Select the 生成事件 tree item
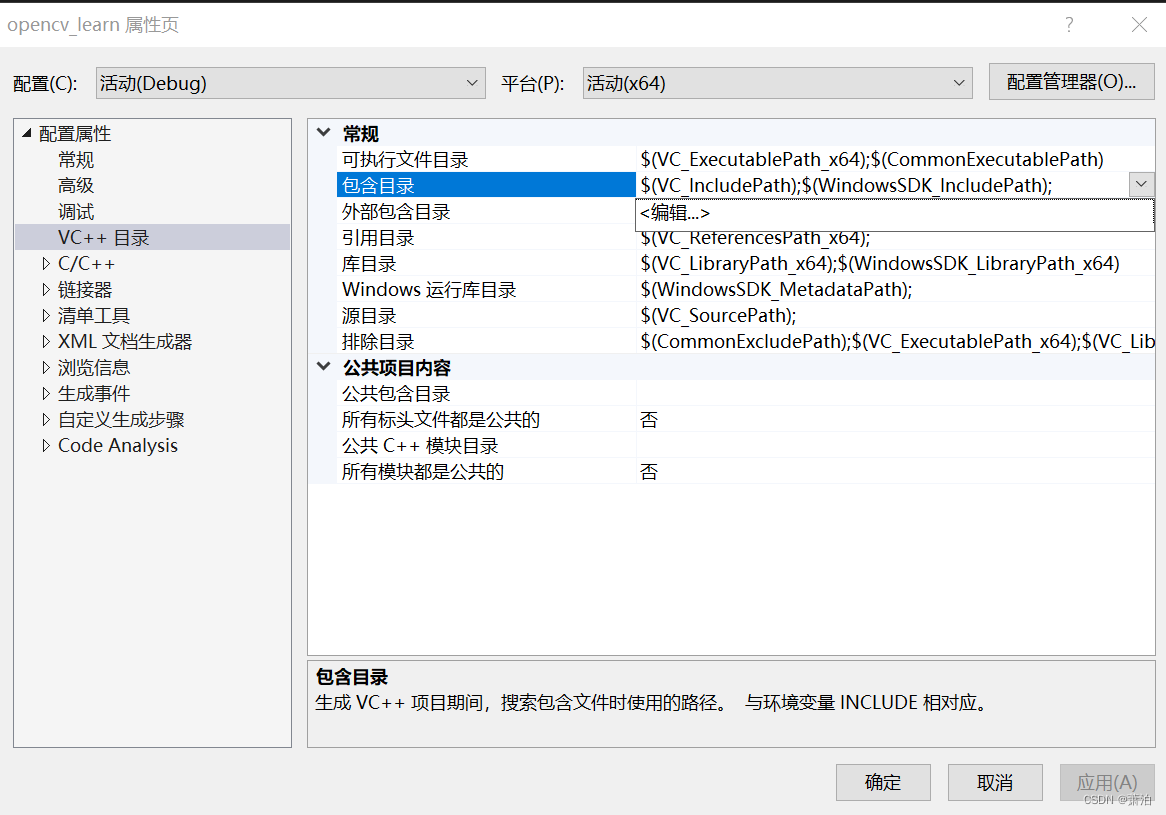The image size is (1166, 815). coord(92,393)
